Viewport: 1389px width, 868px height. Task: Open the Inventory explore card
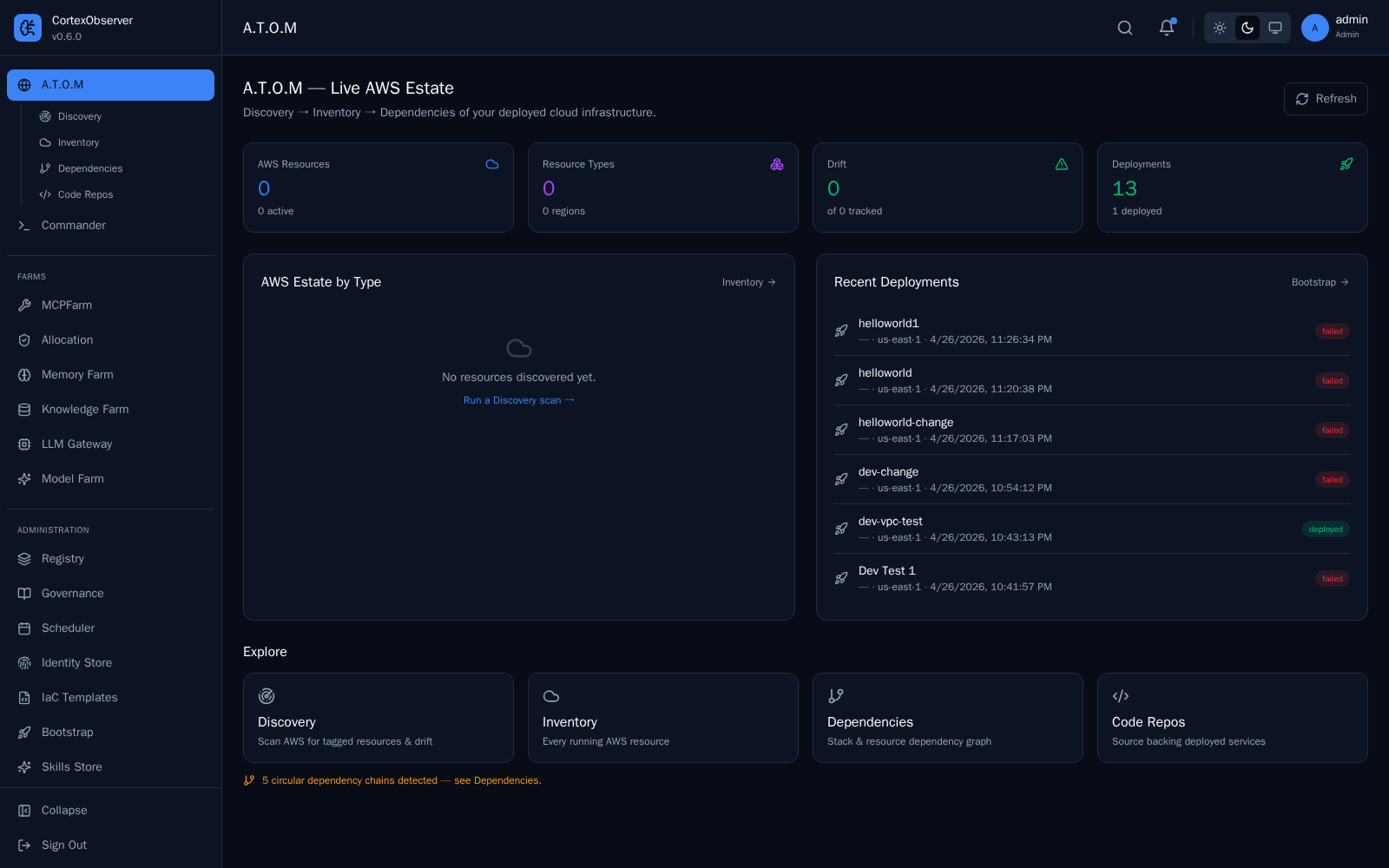(x=663, y=718)
